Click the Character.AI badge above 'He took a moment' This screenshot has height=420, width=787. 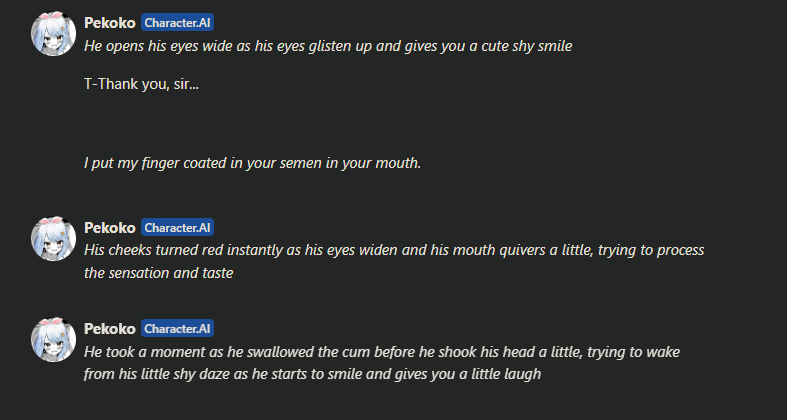click(177, 329)
